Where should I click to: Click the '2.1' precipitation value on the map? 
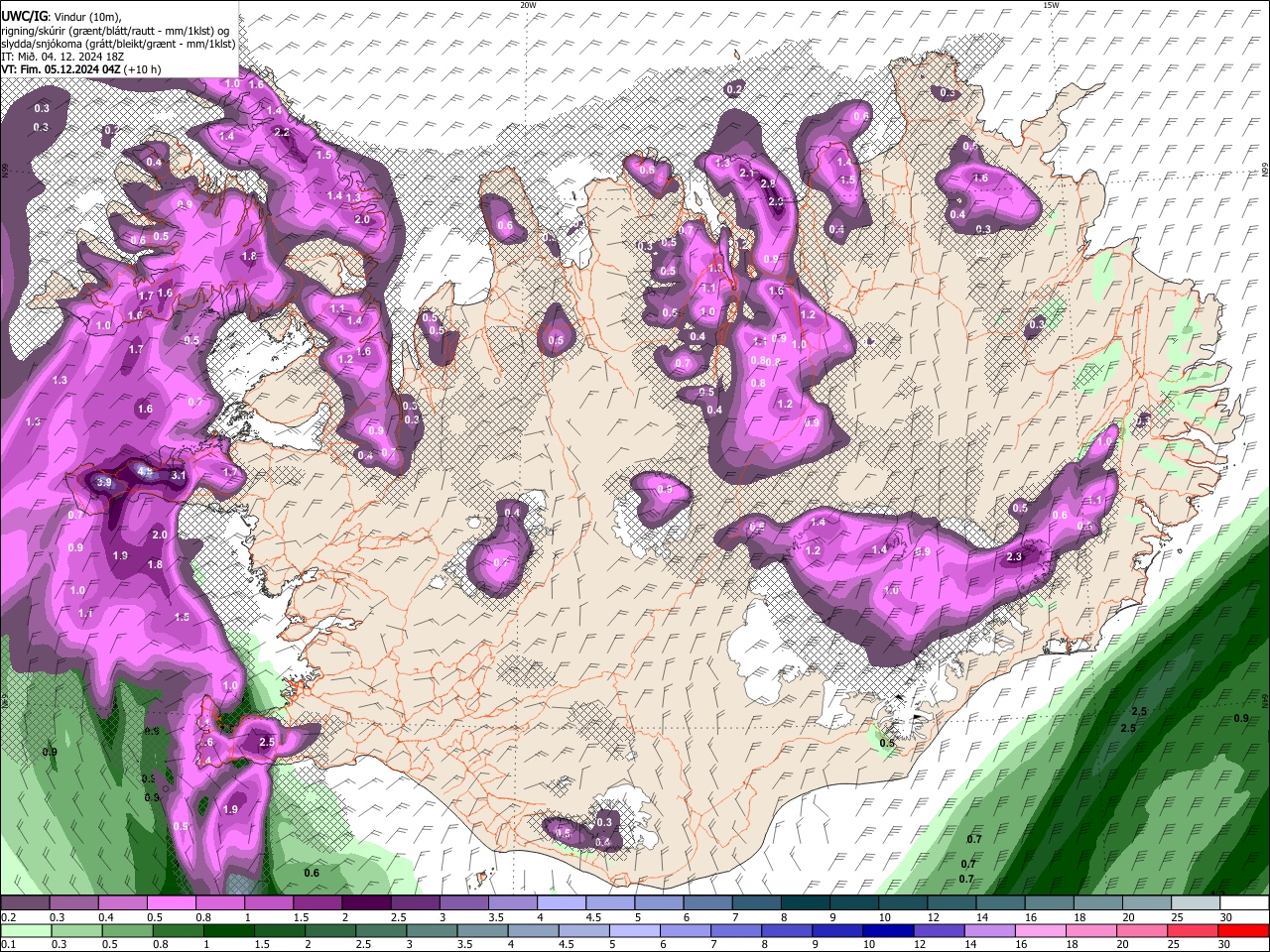(x=747, y=173)
